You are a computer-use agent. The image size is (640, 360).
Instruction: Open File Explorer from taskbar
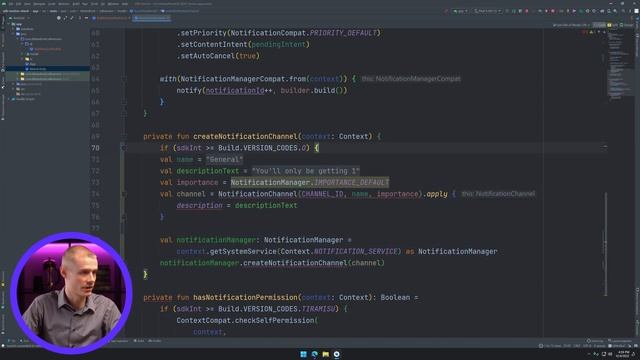point(325,354)
